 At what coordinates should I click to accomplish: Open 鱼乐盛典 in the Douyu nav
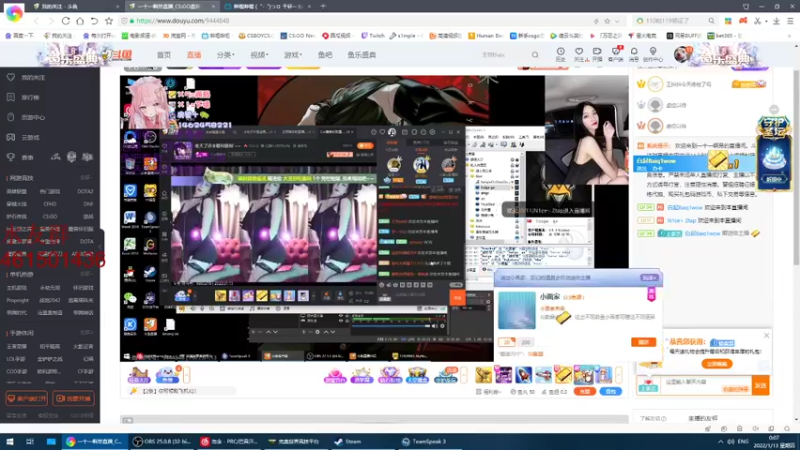[x=362, y=55]
